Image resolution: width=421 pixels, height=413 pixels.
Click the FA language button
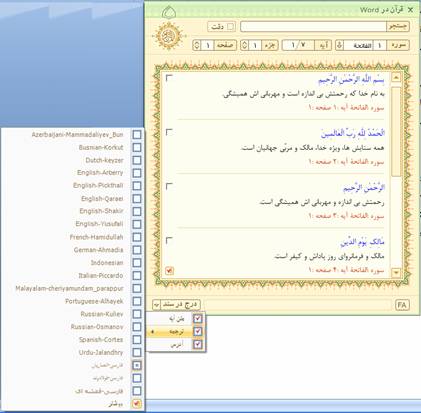point(402,305)
